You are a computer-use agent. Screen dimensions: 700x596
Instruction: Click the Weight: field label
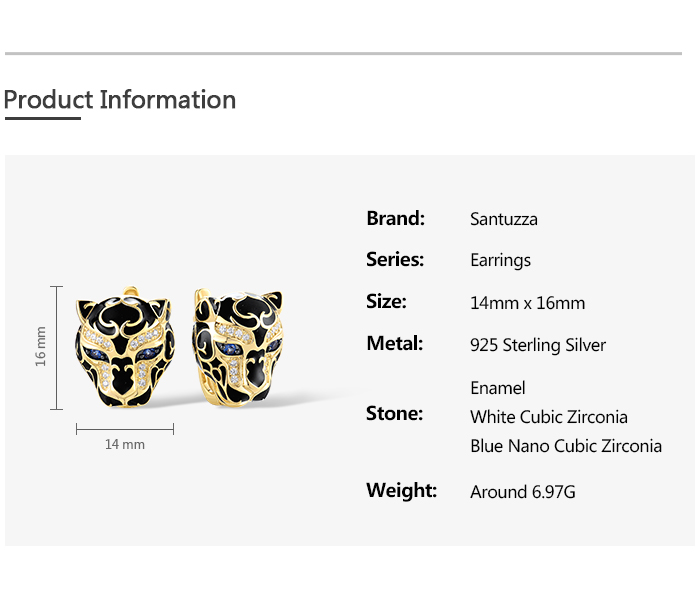click(x=401, y=490)
